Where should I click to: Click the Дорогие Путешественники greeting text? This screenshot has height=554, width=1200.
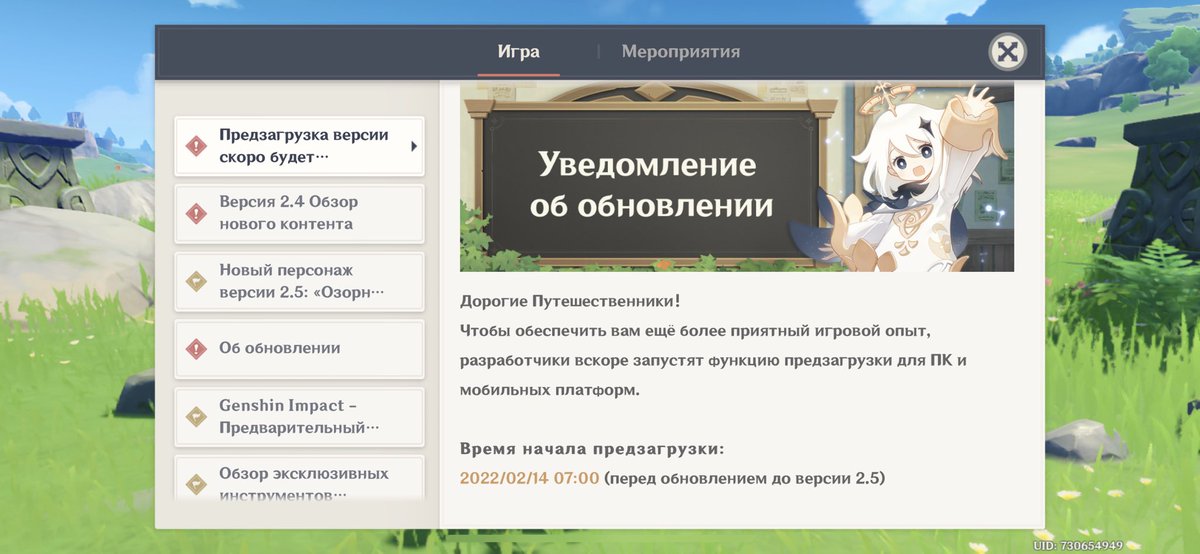click(x=571, y=301)
